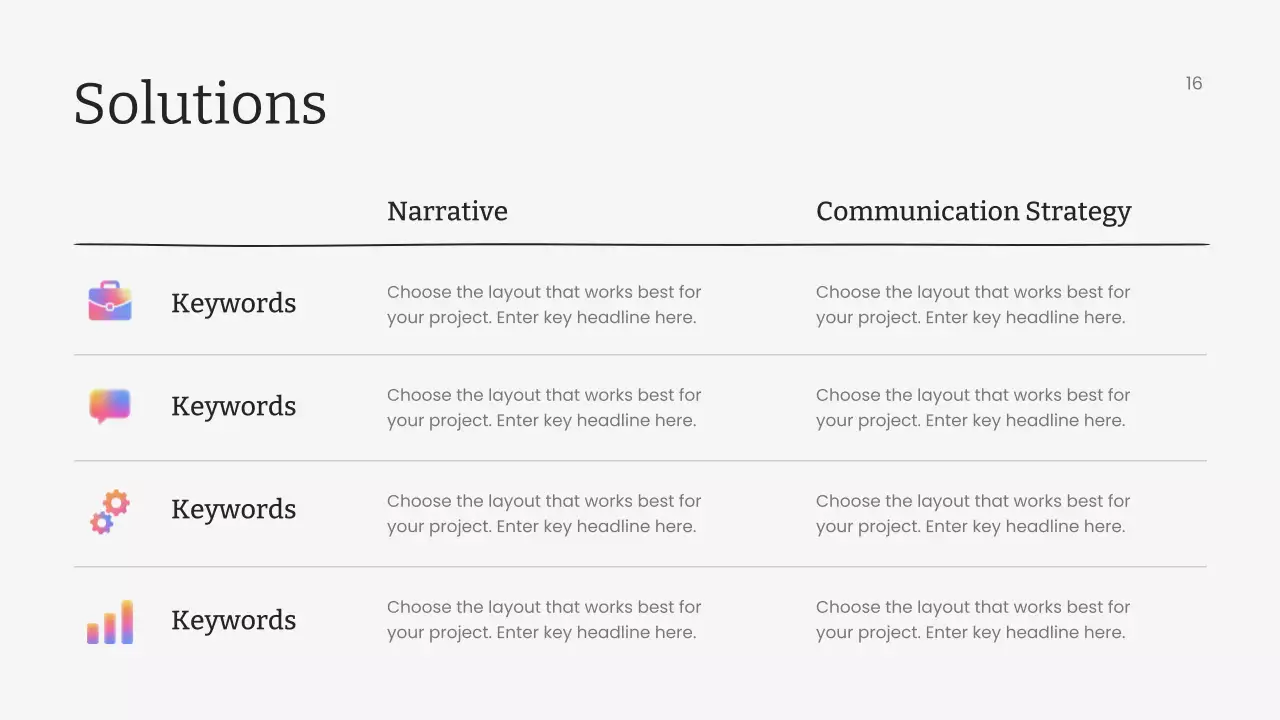Select the slide number 16
The image size is (1280, 720).
click(x=1193, y=83)
